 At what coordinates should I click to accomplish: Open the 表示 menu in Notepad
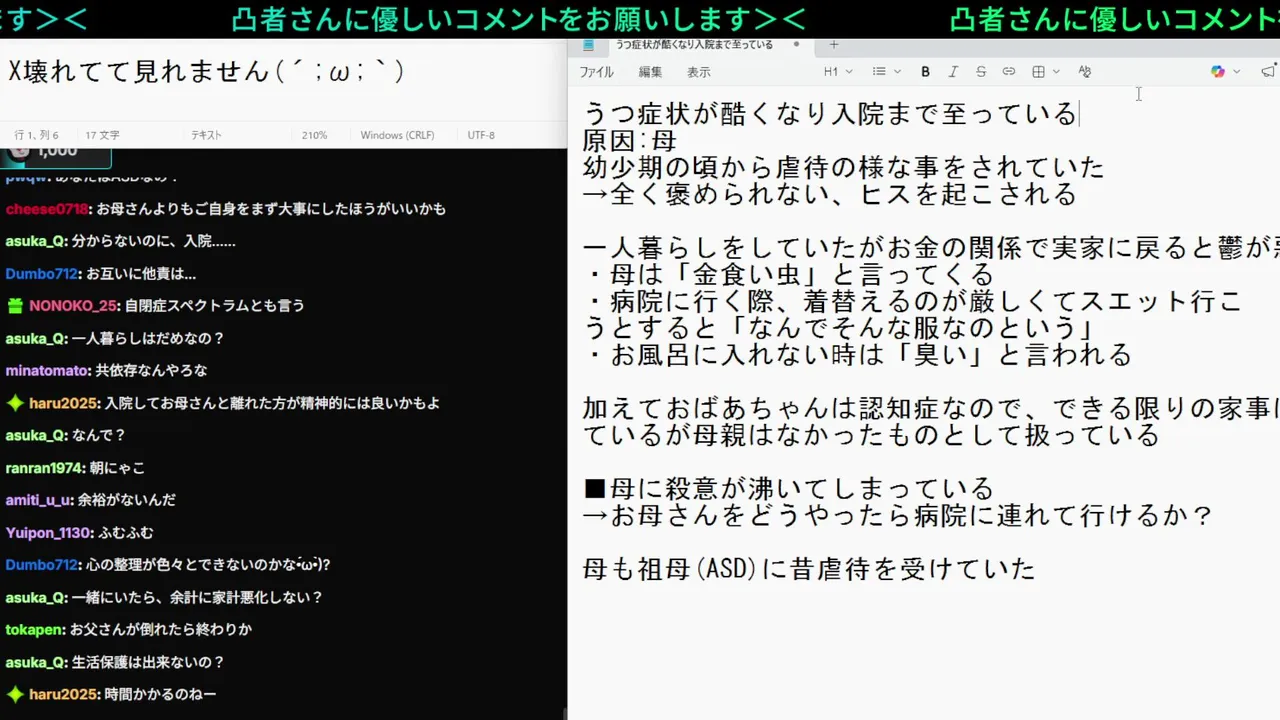point(698,72)
